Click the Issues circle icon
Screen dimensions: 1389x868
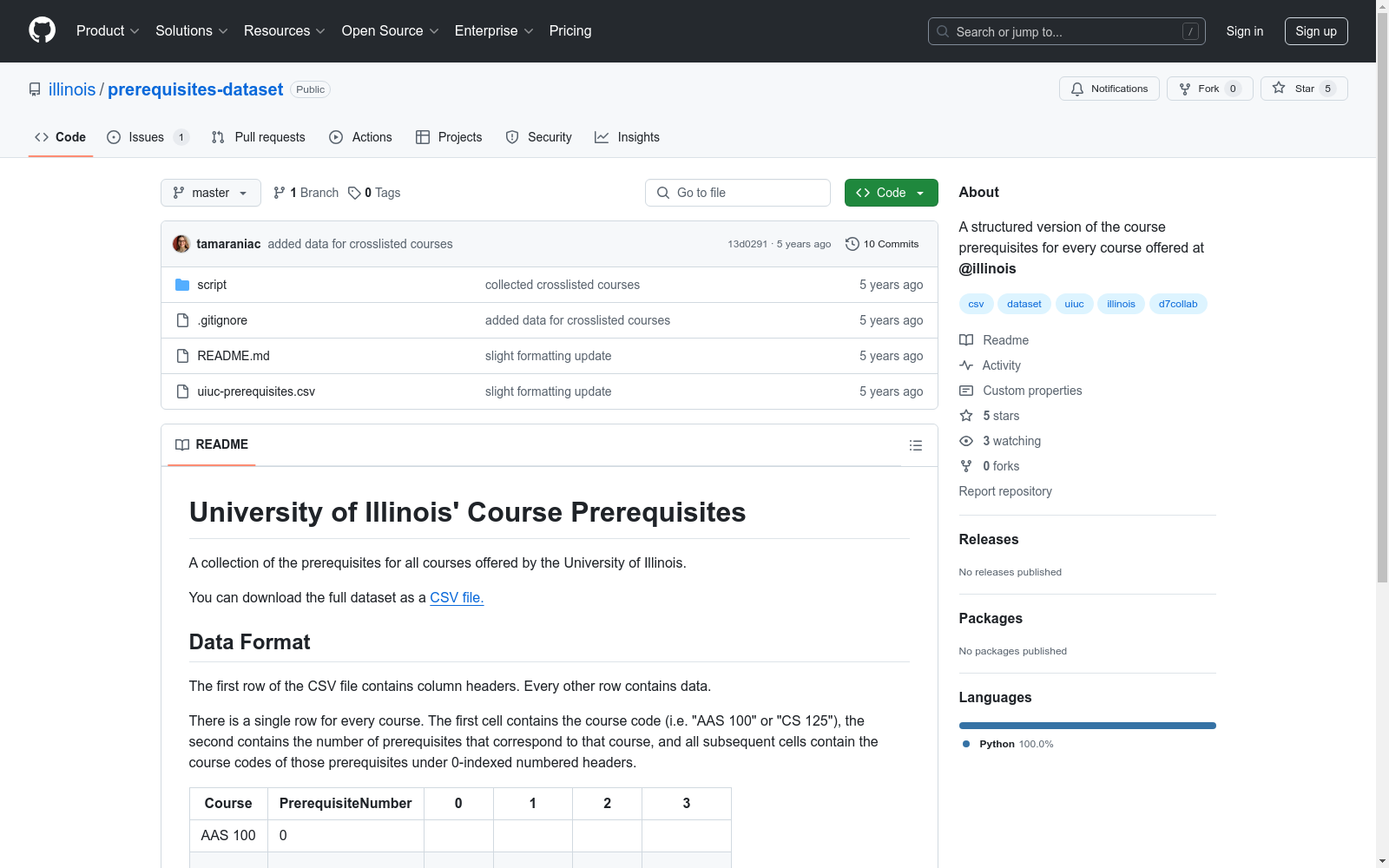point(114,137)
